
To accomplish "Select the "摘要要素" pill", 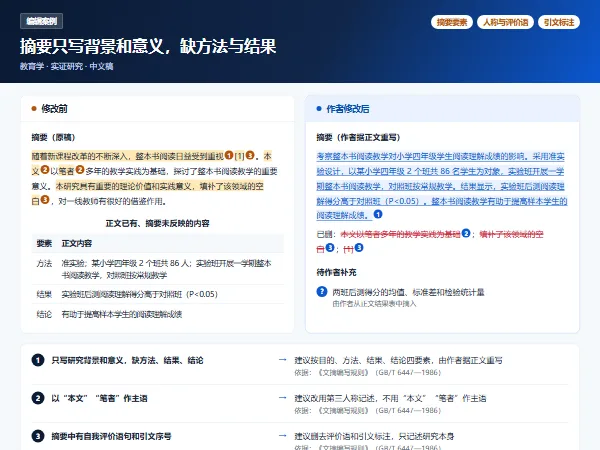I will 452,22.
